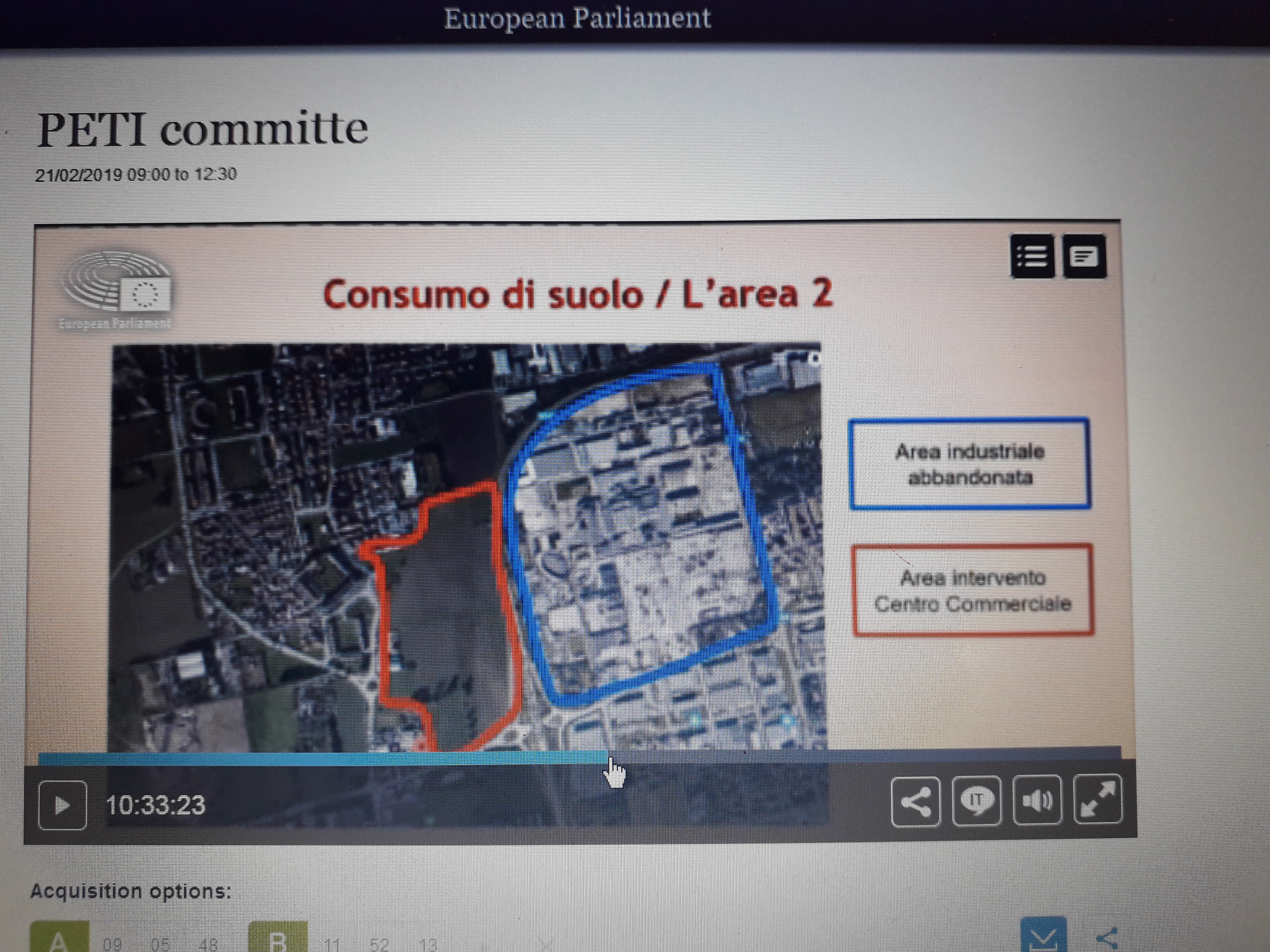Click the 10:33:23 timestamp display
1270x952 pixels.
(156, 804)
